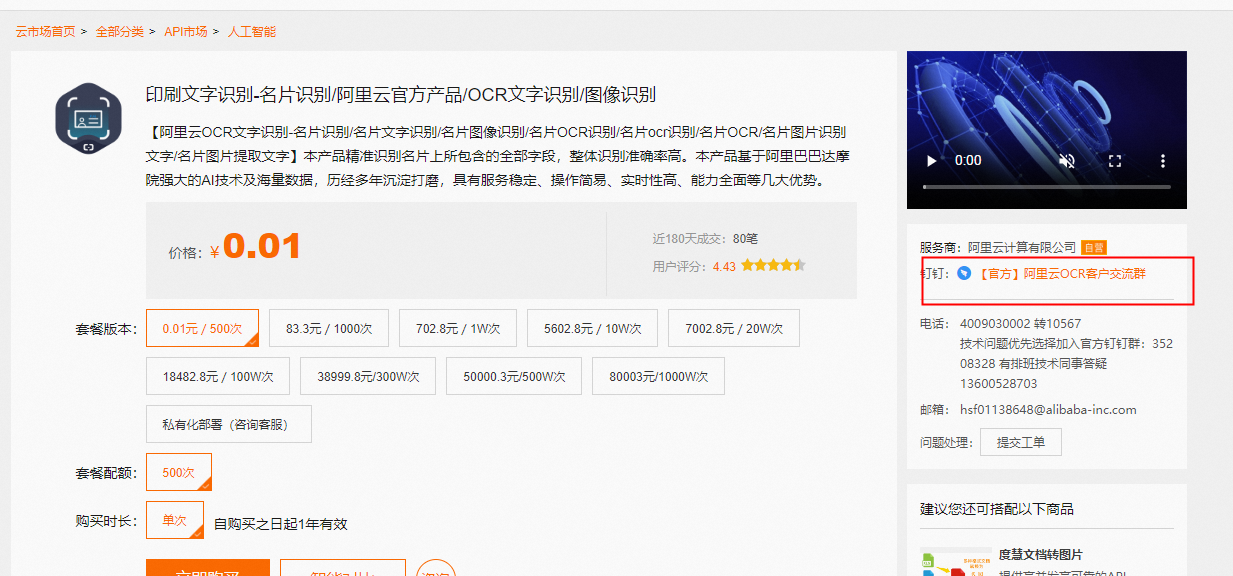Select 83.3元 / 1000次 package
Image resolution: width=1233 pixels, height=576 pixels.
coord(329,328)
